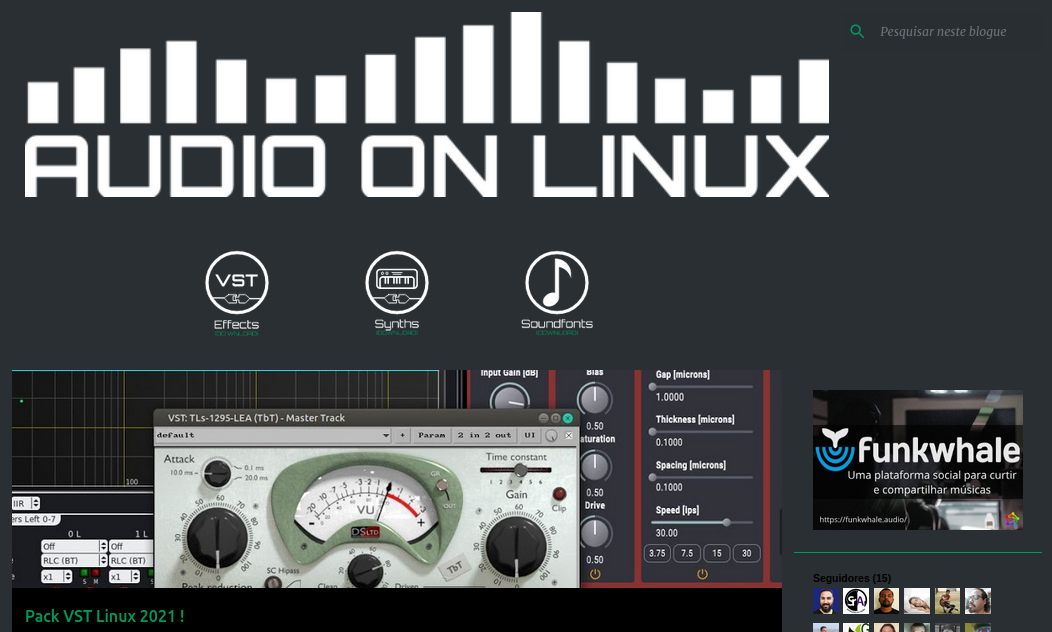Open the Pack VST Linux 2021 ! post

(104, 616)
